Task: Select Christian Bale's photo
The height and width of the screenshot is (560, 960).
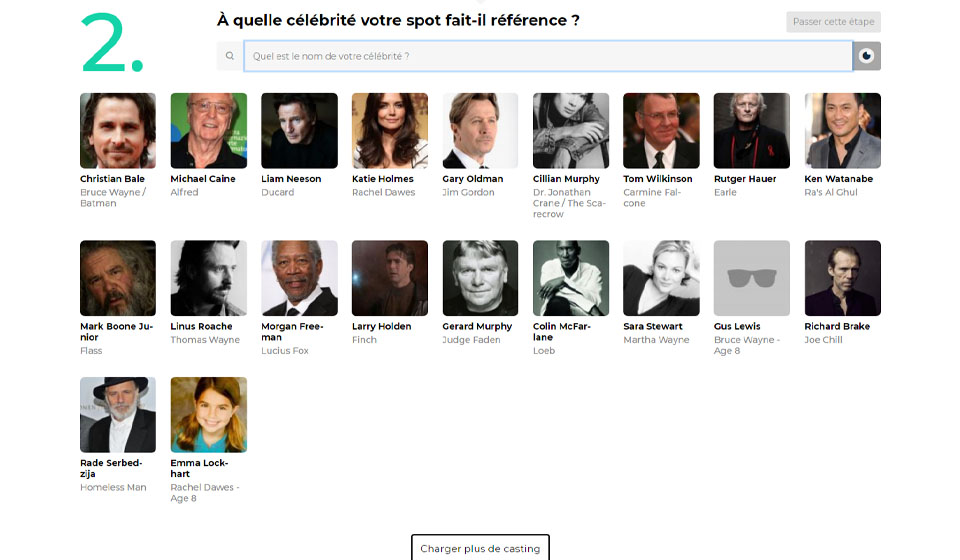Action: click(x=118, y=131)
